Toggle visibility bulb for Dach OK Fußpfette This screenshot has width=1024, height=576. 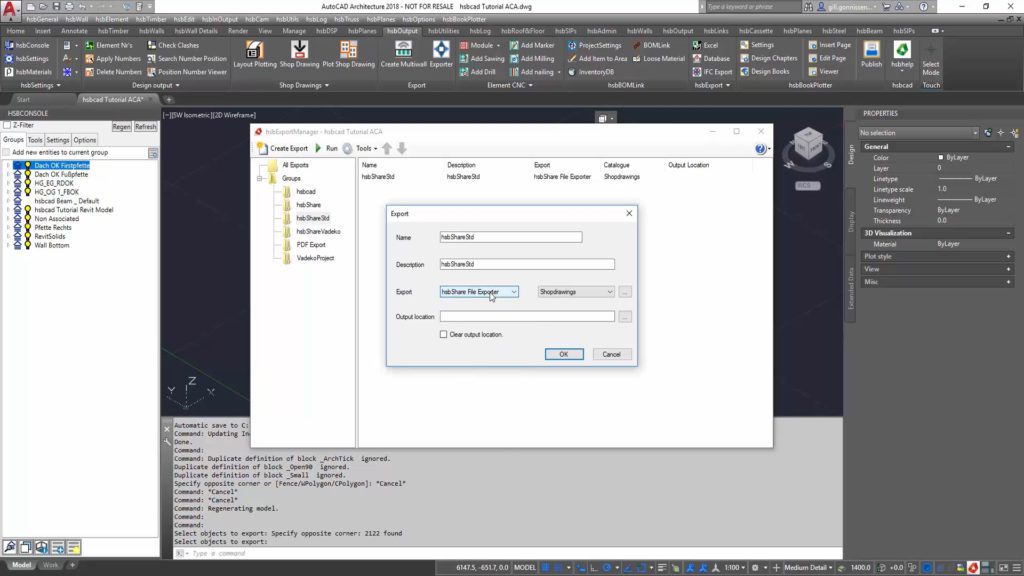pyautogui.click(x=27, y=174)
